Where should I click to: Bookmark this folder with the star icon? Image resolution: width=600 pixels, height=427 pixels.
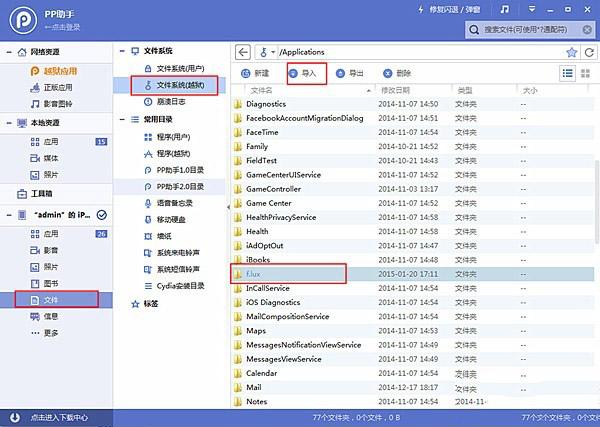click(571, 52)
